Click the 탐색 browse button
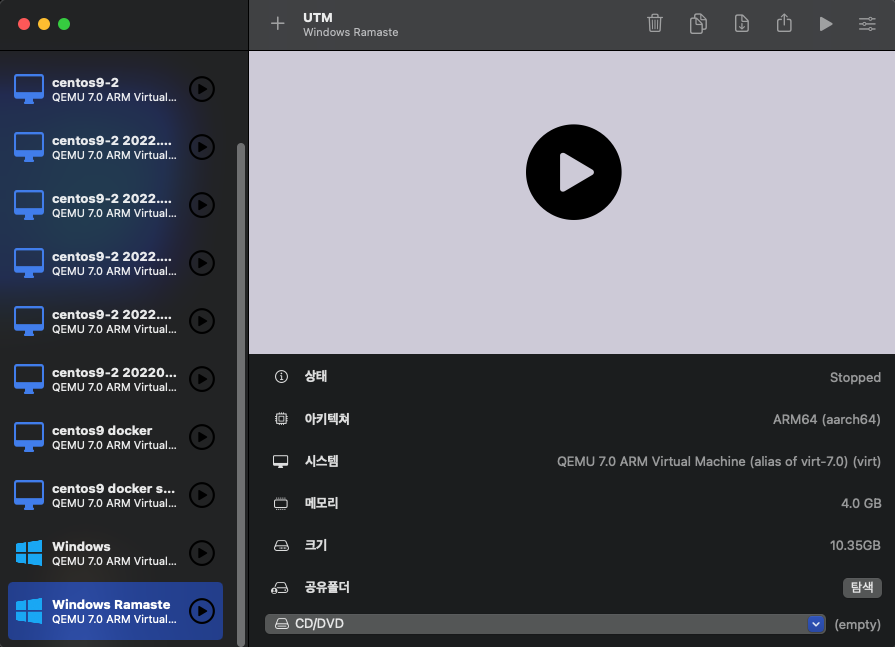Image resolution: width=895 pixels, height=647 pixels. (862, 588)
